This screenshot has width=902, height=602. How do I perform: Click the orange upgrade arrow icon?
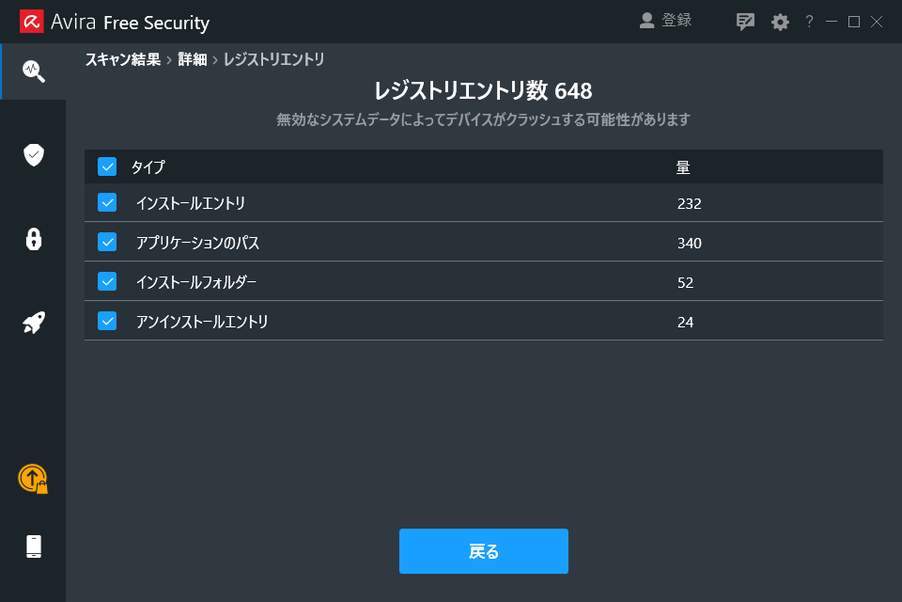coord(33,479)
